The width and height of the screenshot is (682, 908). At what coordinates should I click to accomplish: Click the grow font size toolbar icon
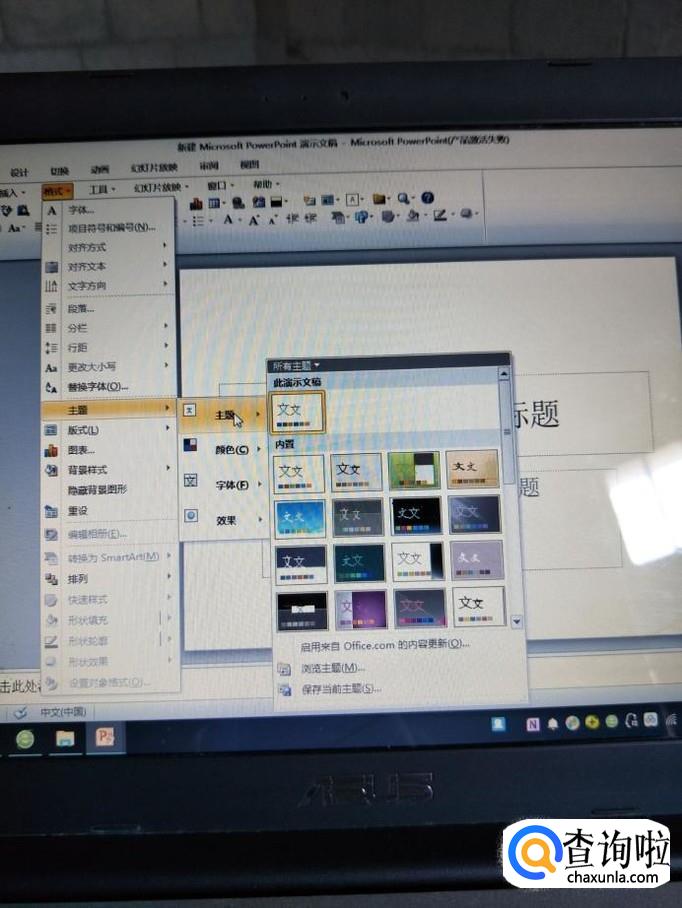254,220
